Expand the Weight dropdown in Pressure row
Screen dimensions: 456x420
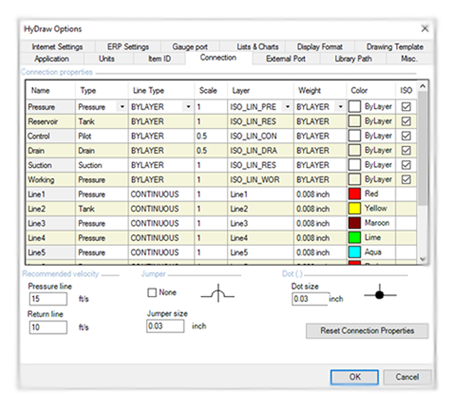point(340,107)
